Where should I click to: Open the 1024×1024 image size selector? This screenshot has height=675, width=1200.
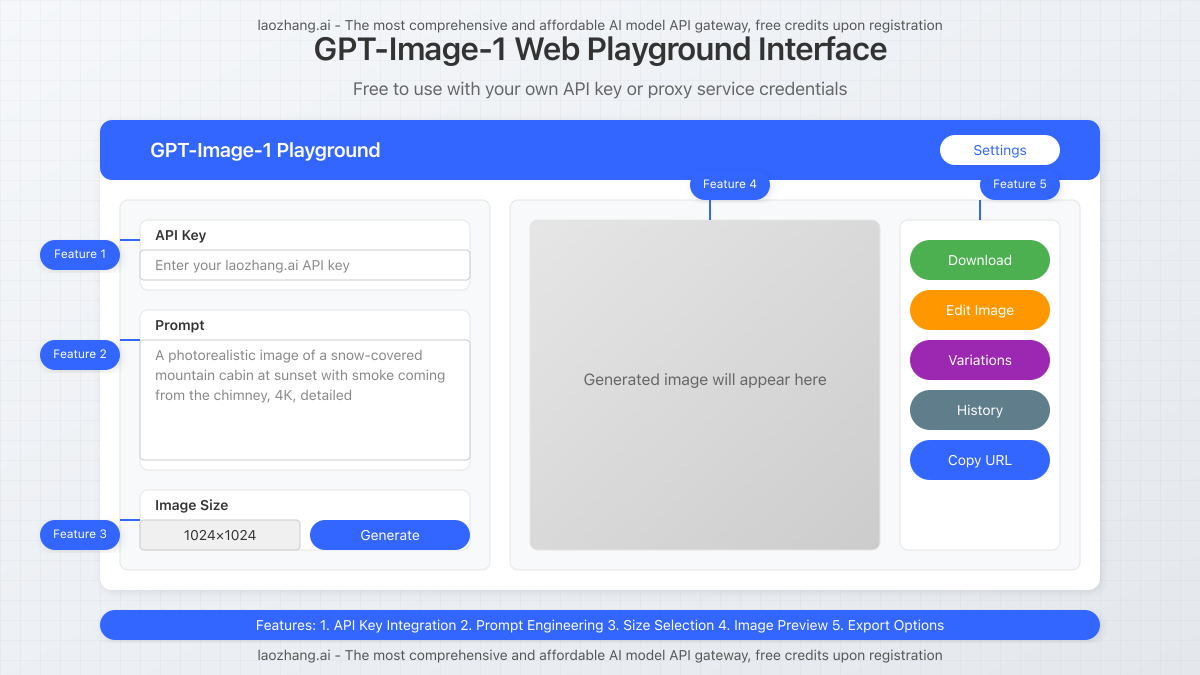pos(220,535)
